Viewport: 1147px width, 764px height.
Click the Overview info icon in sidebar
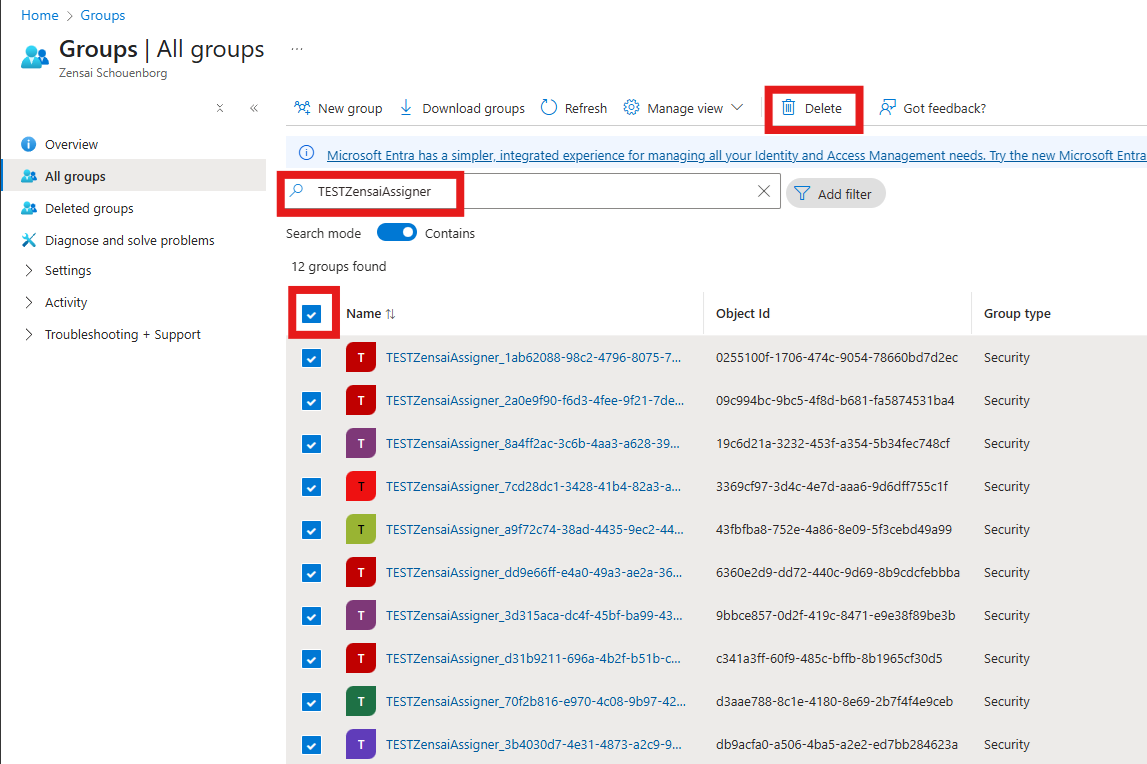click(x=29, y=144)
